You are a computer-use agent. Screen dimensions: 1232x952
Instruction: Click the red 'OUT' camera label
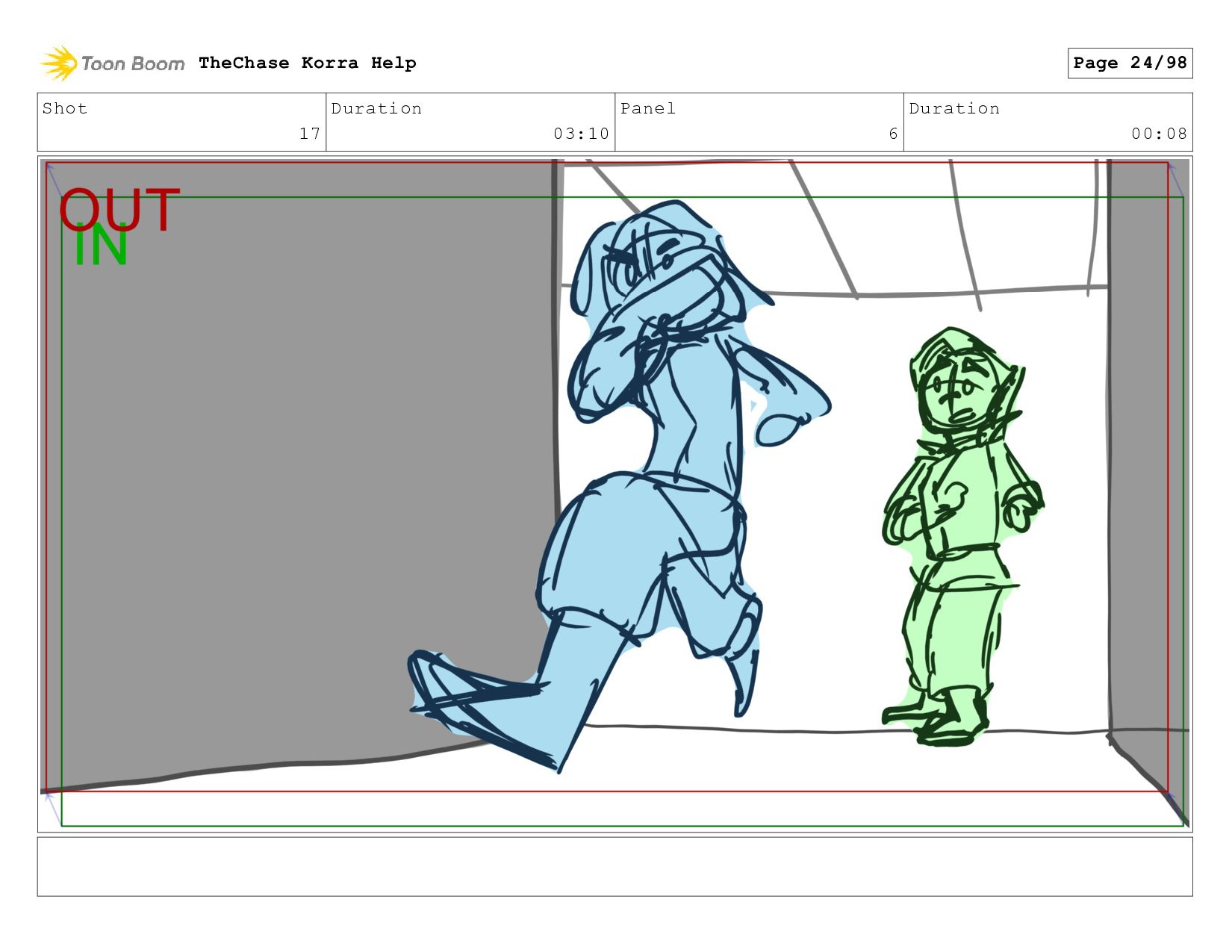click(119, 208)
